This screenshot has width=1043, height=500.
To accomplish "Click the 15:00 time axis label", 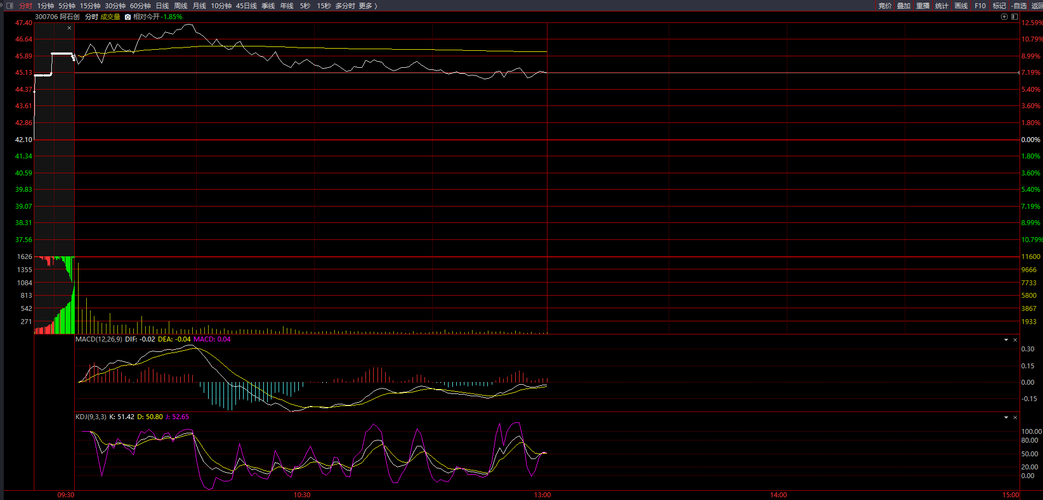I will (1010, 495).
